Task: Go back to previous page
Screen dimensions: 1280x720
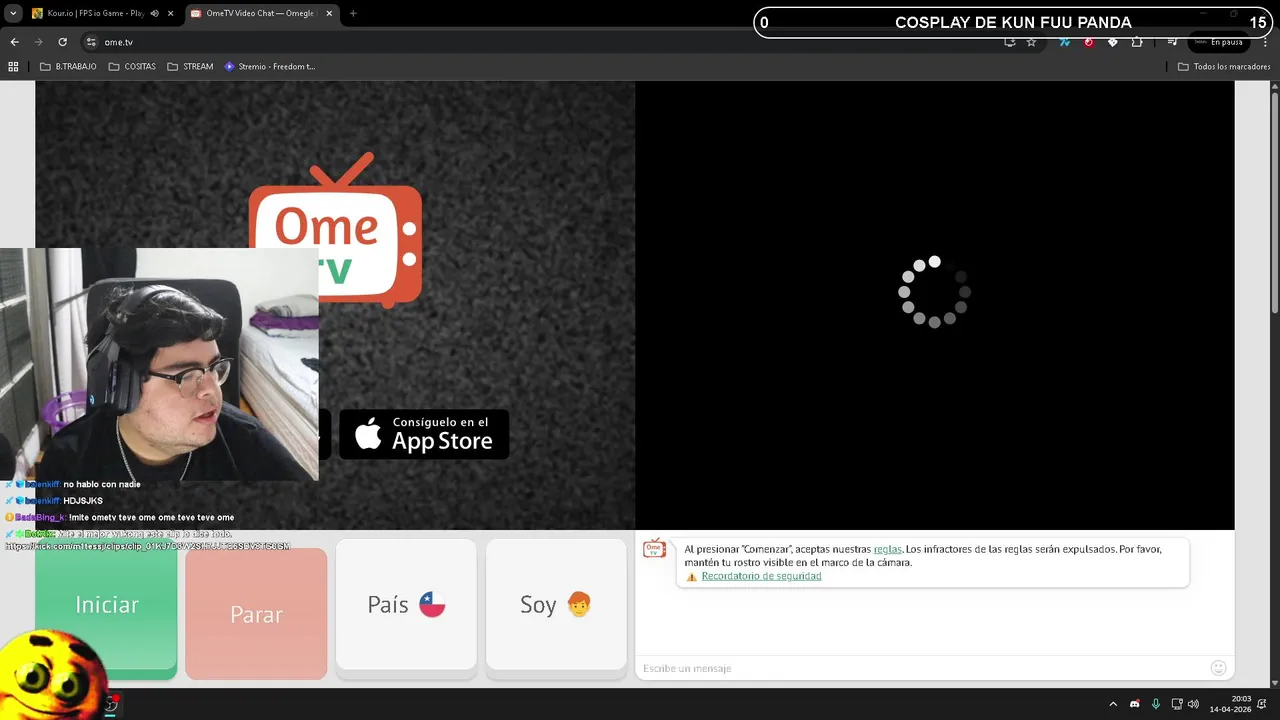Action: click(14, 42)
